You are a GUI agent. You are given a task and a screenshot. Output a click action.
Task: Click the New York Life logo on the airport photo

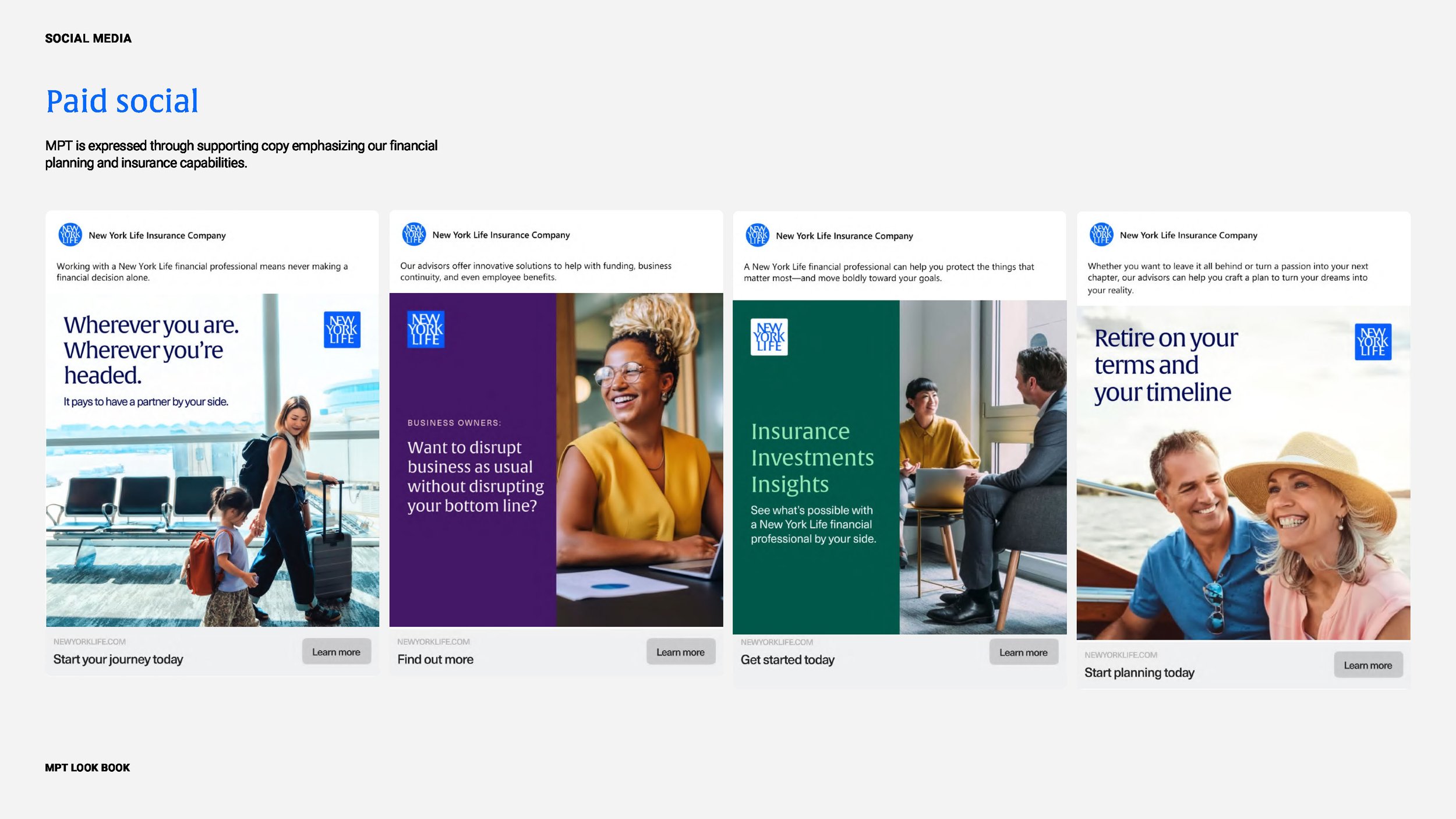342,330
